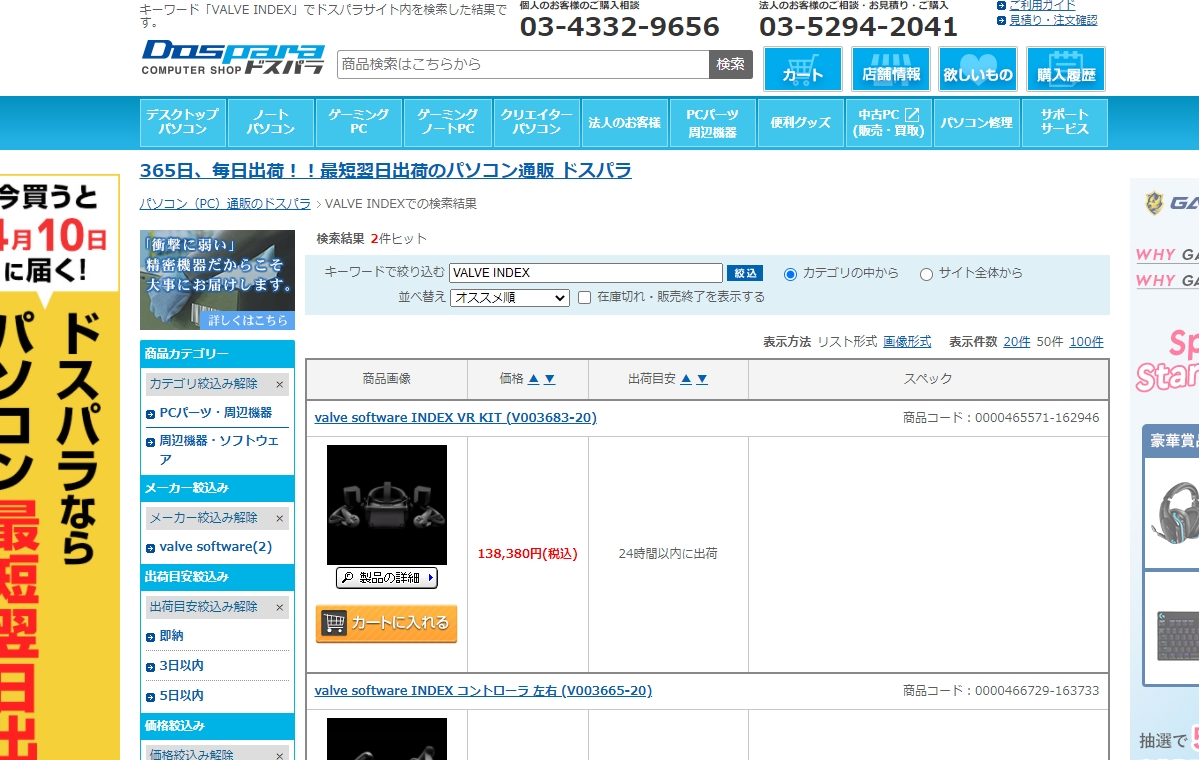Open PCパーツ周辺機器 menu
This screenshot has height=760, width=1199.
click(713, 122)
